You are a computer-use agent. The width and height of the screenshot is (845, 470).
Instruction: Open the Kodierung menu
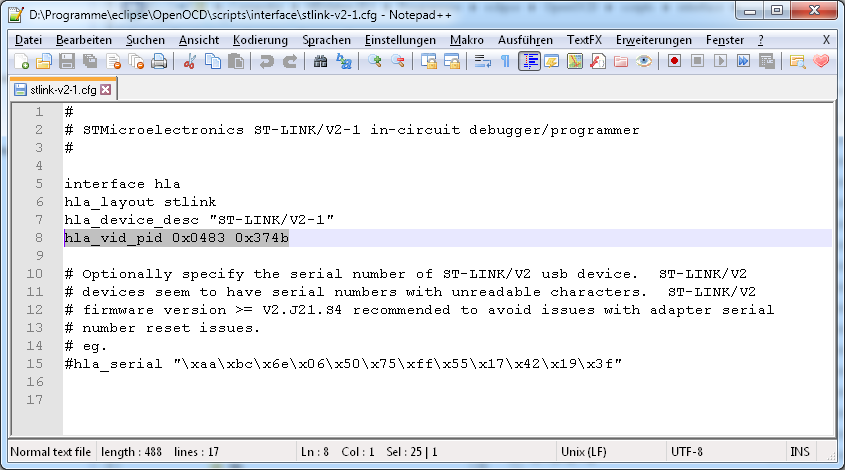[x=260, y=40]
